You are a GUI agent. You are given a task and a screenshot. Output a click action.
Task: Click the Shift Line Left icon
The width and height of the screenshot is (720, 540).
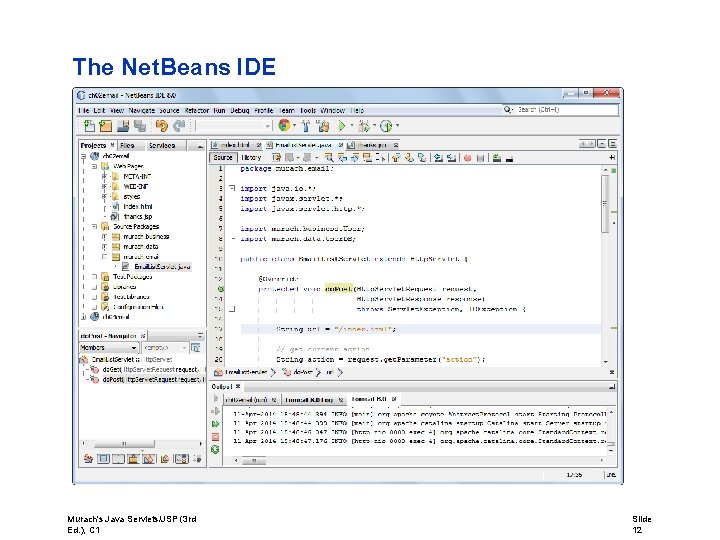439,158
